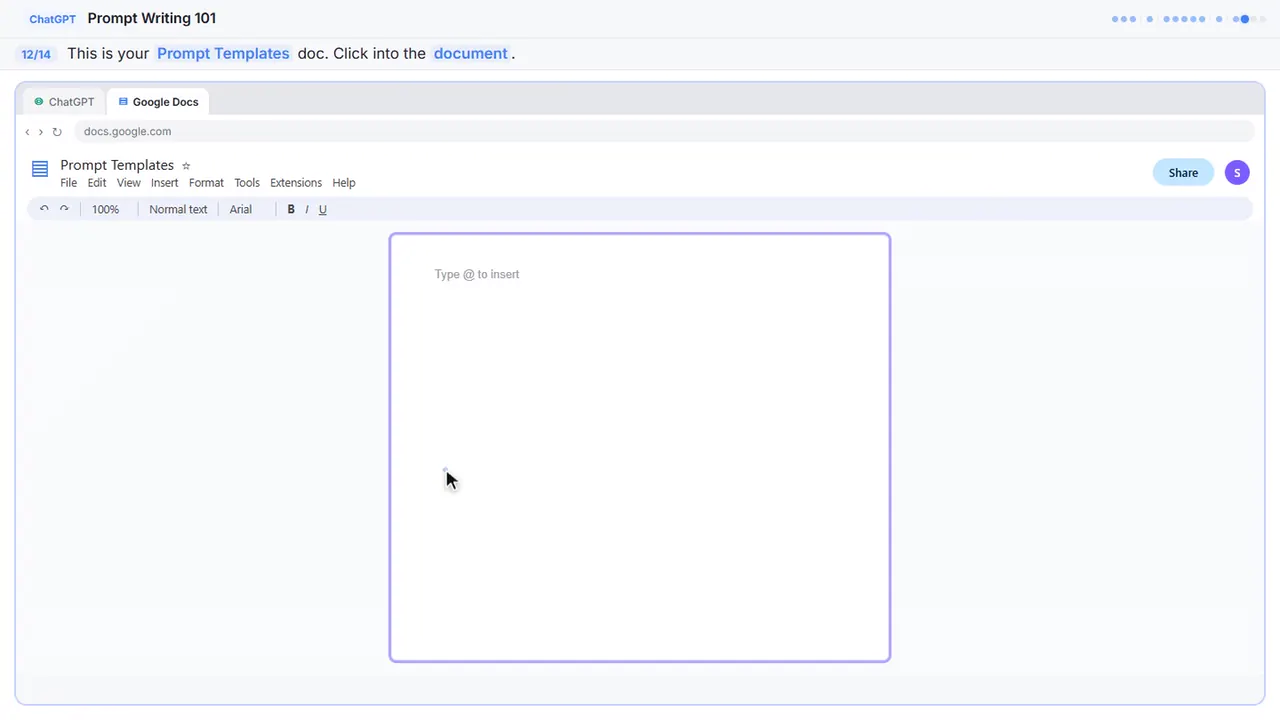Click the browser forward arrow
Screen dimensions: 1280x720
[x=40, y=132]
